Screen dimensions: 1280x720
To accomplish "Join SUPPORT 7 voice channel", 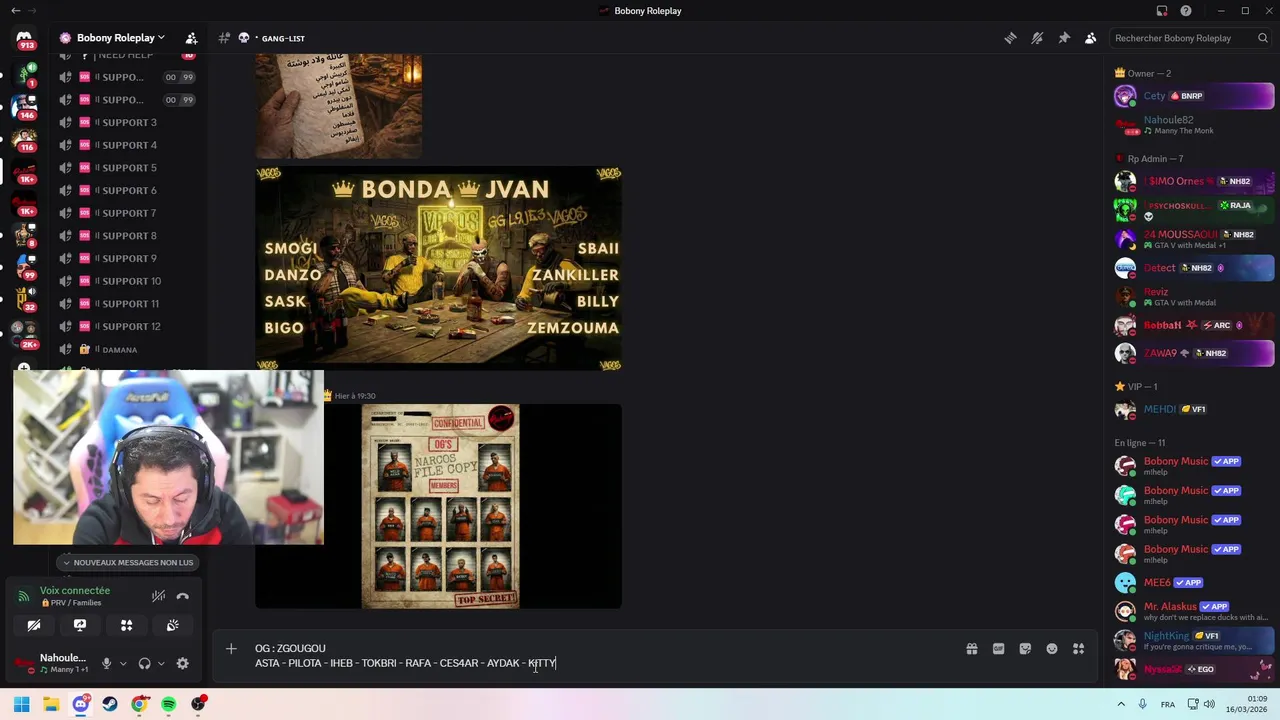I will (x=129, y=213).
